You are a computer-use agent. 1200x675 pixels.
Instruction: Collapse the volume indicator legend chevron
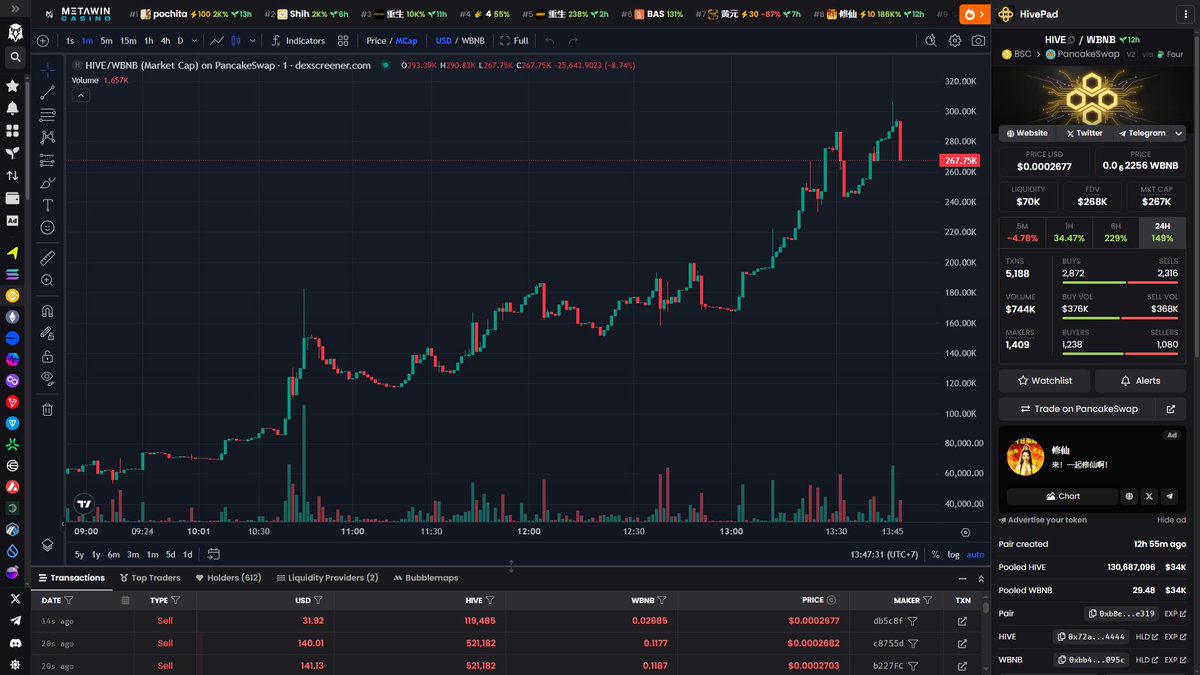coord(81,95)
